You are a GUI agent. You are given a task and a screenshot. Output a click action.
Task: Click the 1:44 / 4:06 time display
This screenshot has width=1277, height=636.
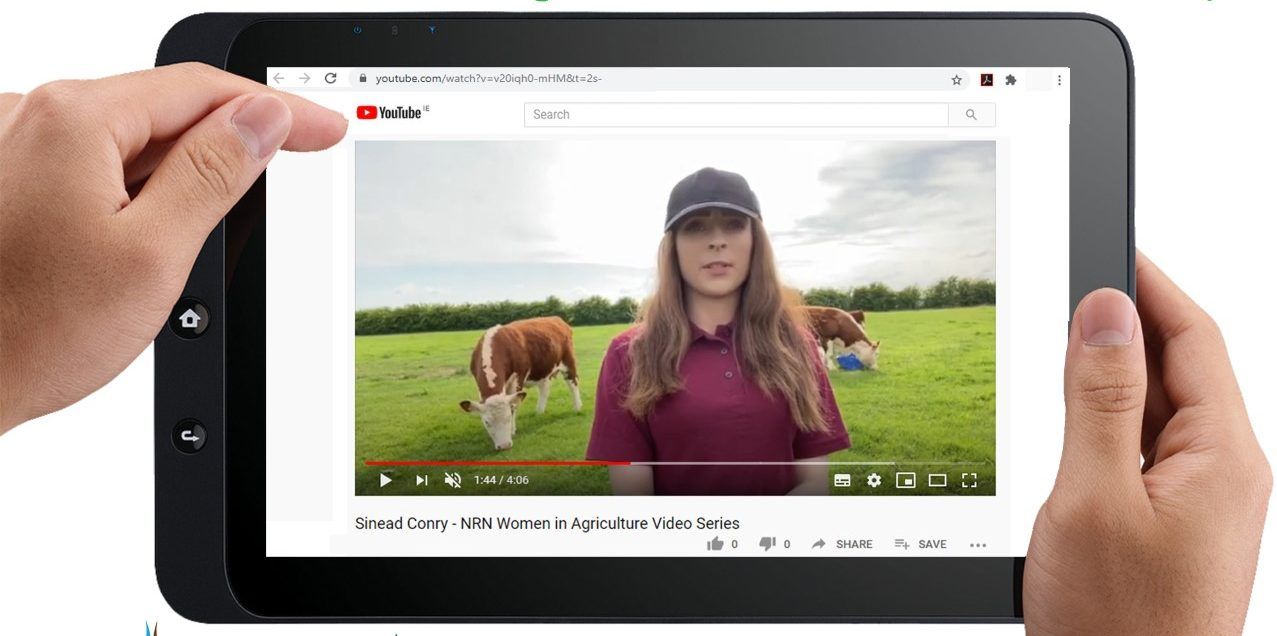click(x=501, y=480)
